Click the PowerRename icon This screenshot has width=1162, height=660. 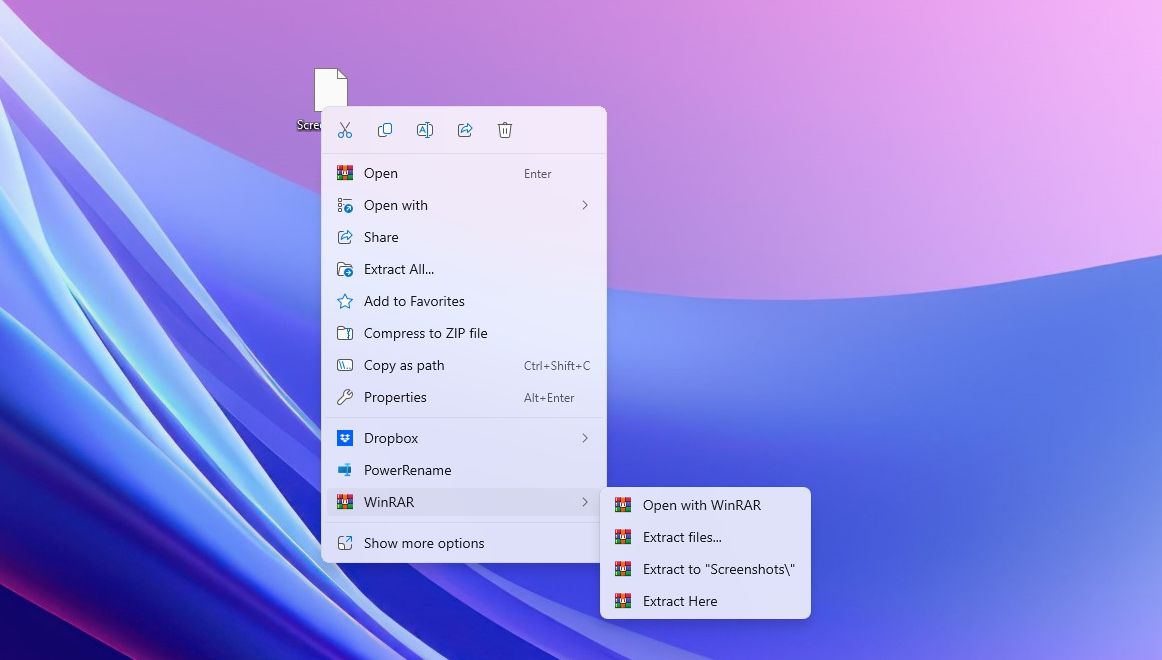345,470
